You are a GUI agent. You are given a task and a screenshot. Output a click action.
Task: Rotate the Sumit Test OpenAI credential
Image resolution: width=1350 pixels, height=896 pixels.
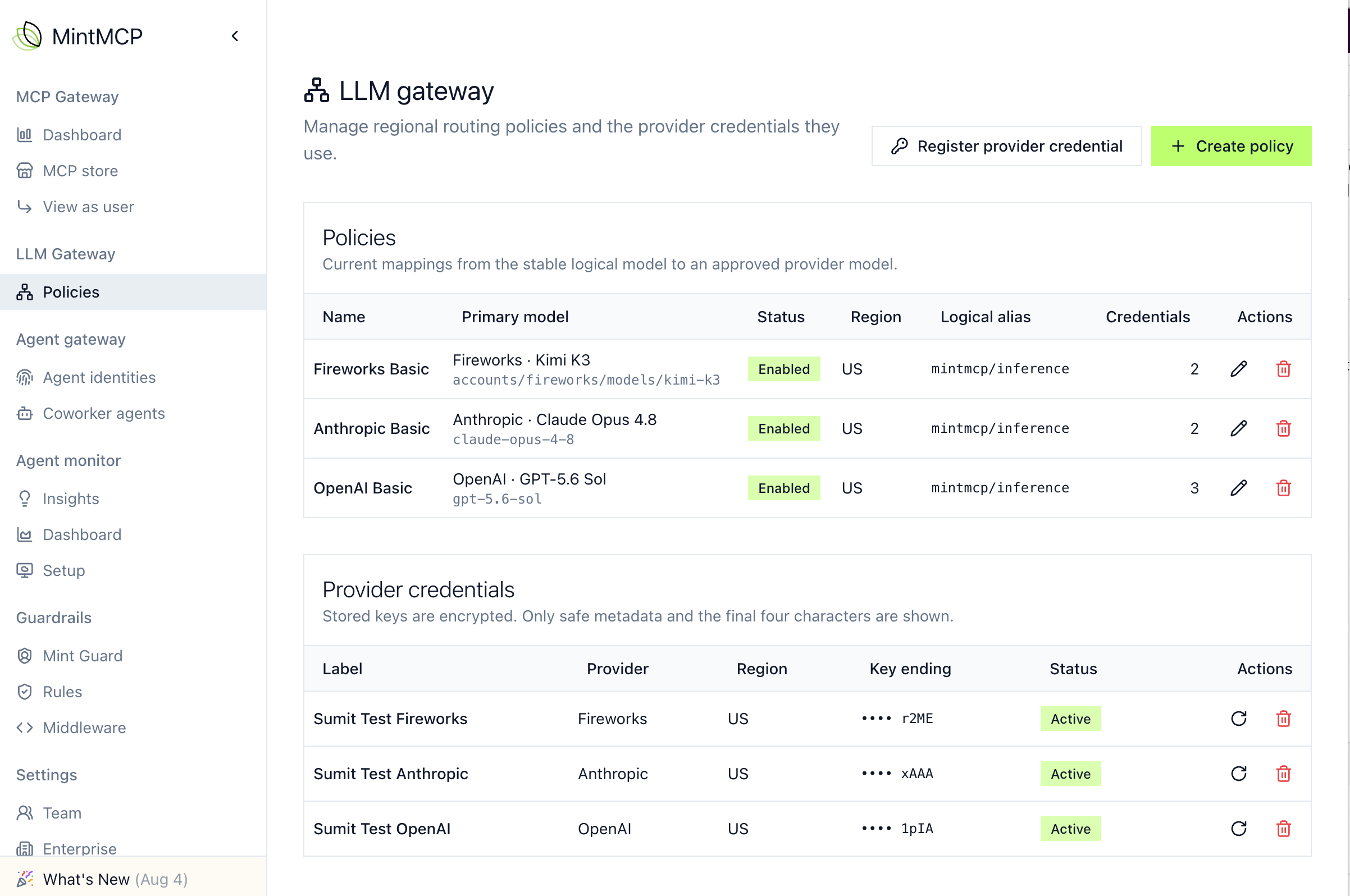(x=1239, y=829)
